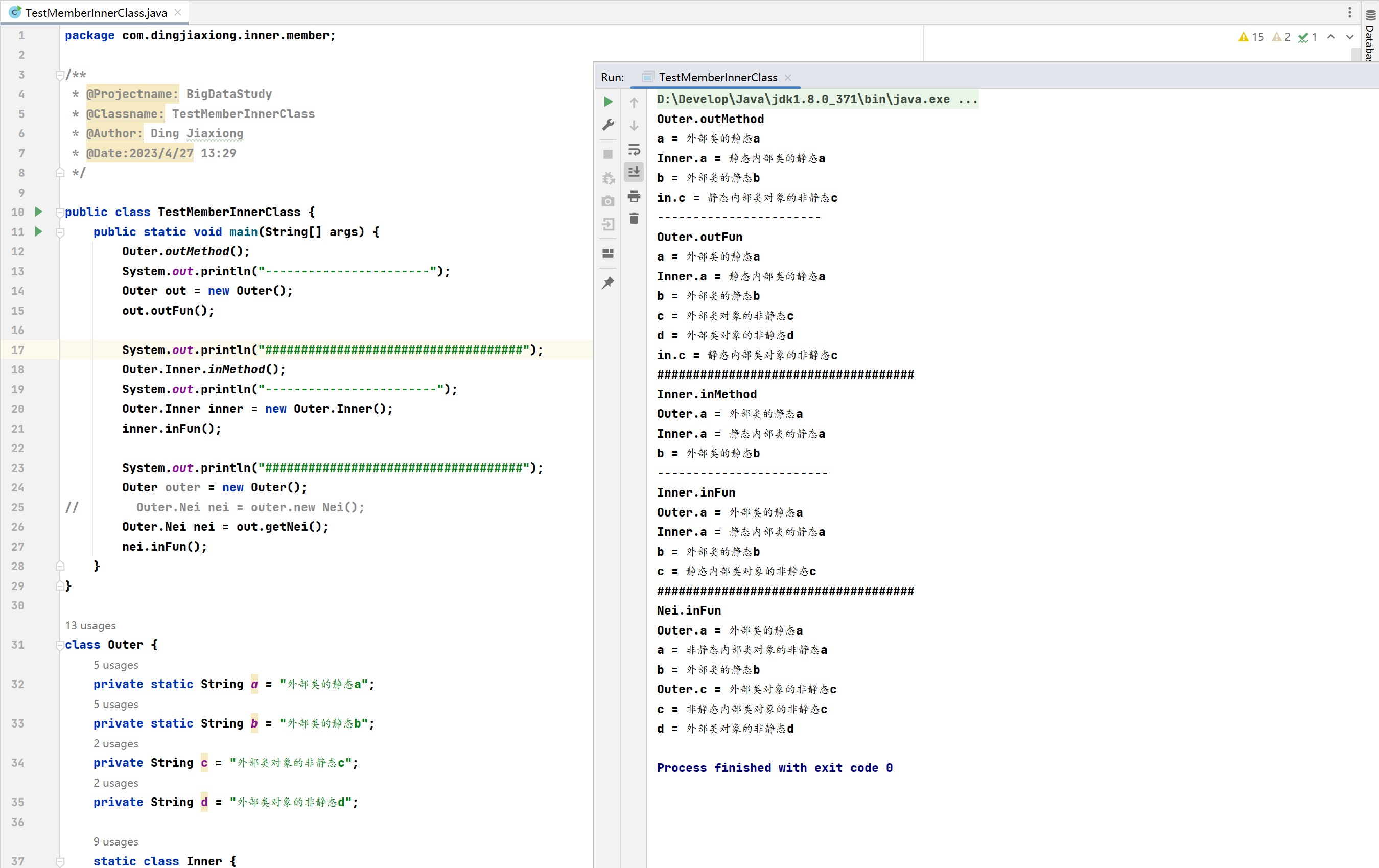The width and height of the screenshot is (1379, 868).
Task: Click the @Author: tag in comment
Action: click(x=114, y=133)
